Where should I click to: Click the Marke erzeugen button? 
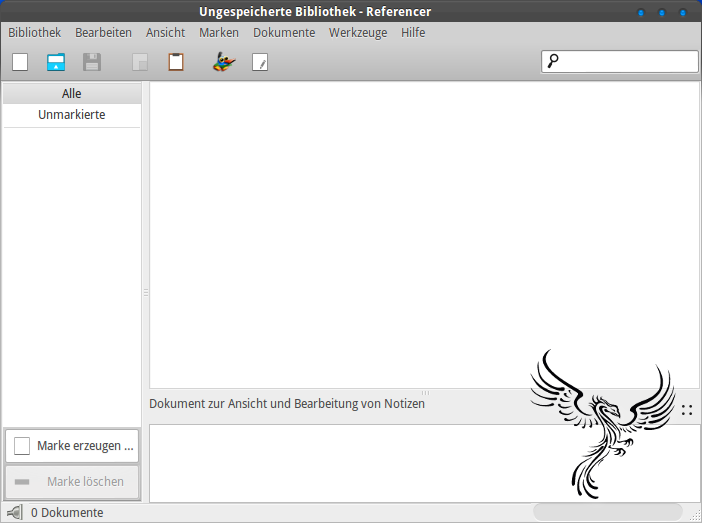click(x=72, y=446)
